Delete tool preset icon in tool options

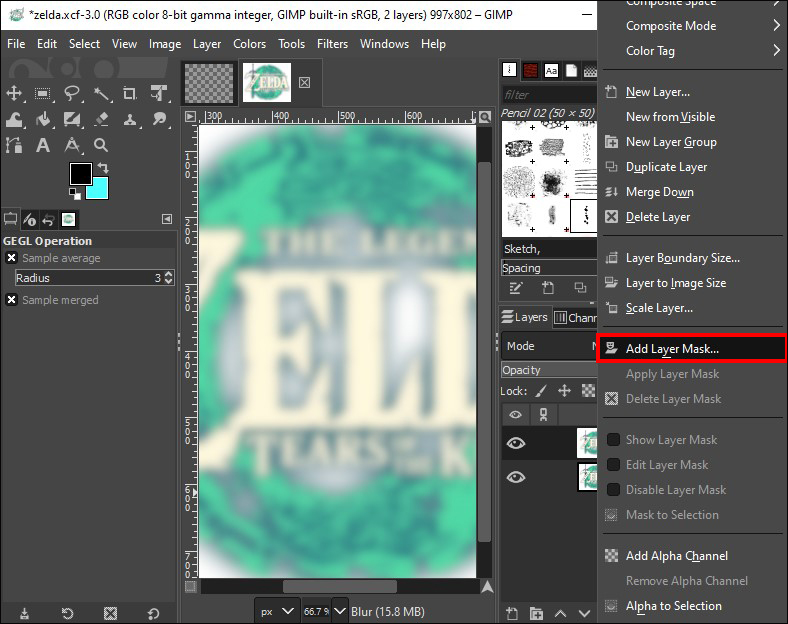[x=111, y=613]
